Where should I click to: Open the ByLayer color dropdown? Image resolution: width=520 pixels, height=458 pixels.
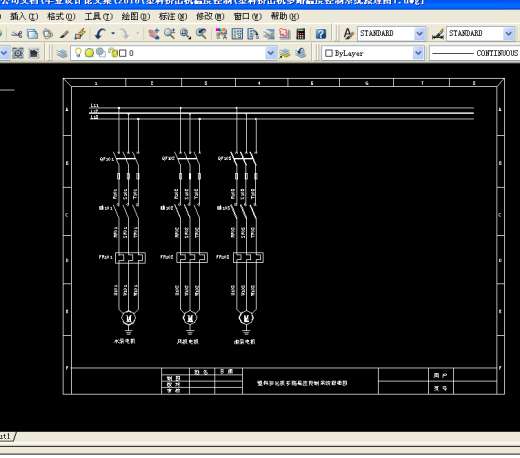418,53
